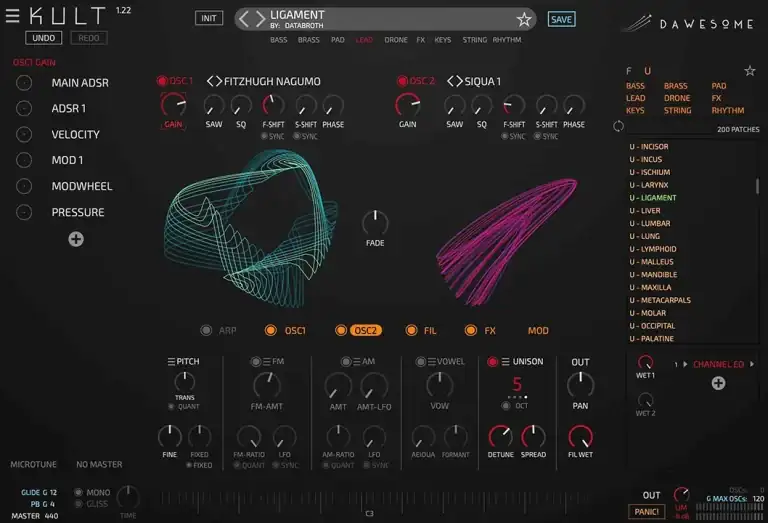The width and height of the screenshot is (768, 523).
Task: Open the effect slot 1 selector arrow
Action: click(685, 364)
